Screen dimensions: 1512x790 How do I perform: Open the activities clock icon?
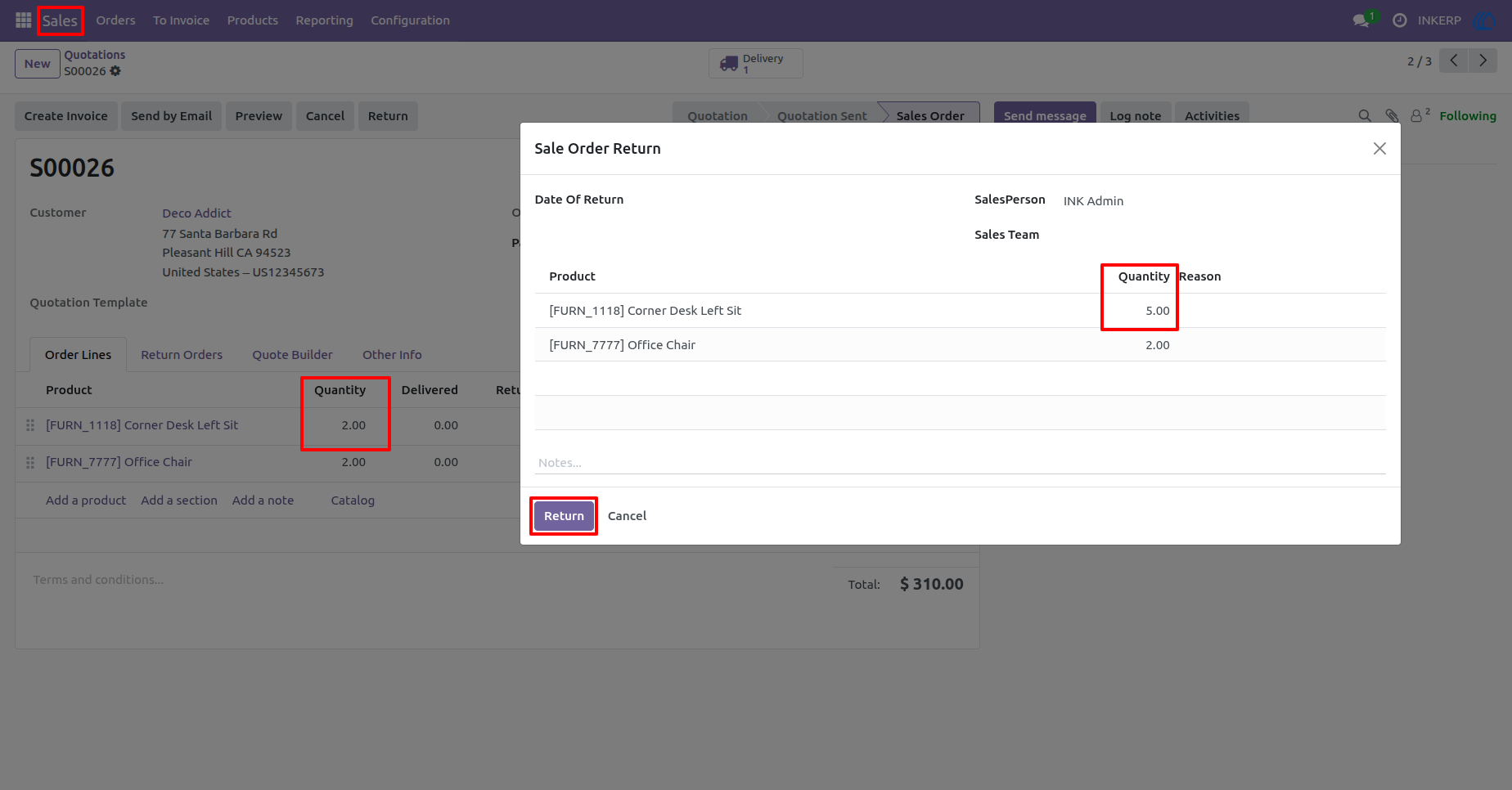tap(1400, 20)
